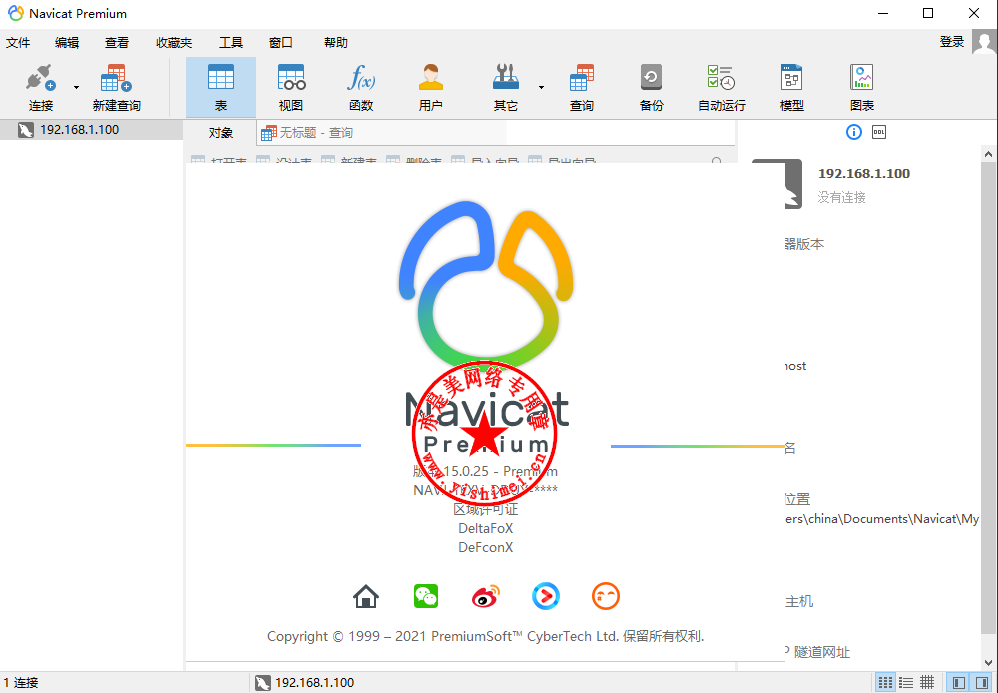The image size is (998, 693).
Task: Select the View (视图) toolbar icon
Action: point(291,78)
